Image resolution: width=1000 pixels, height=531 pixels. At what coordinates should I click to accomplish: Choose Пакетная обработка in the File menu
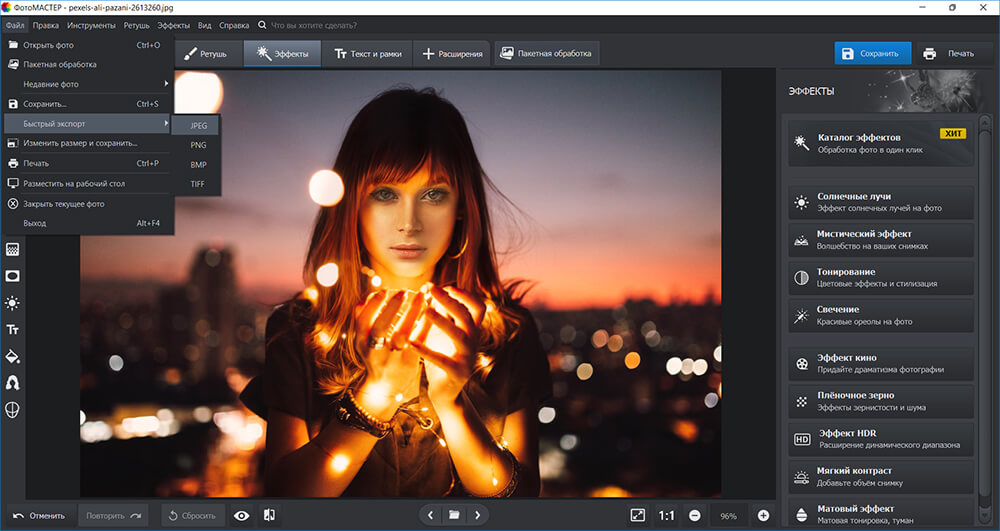pos(88,64)
